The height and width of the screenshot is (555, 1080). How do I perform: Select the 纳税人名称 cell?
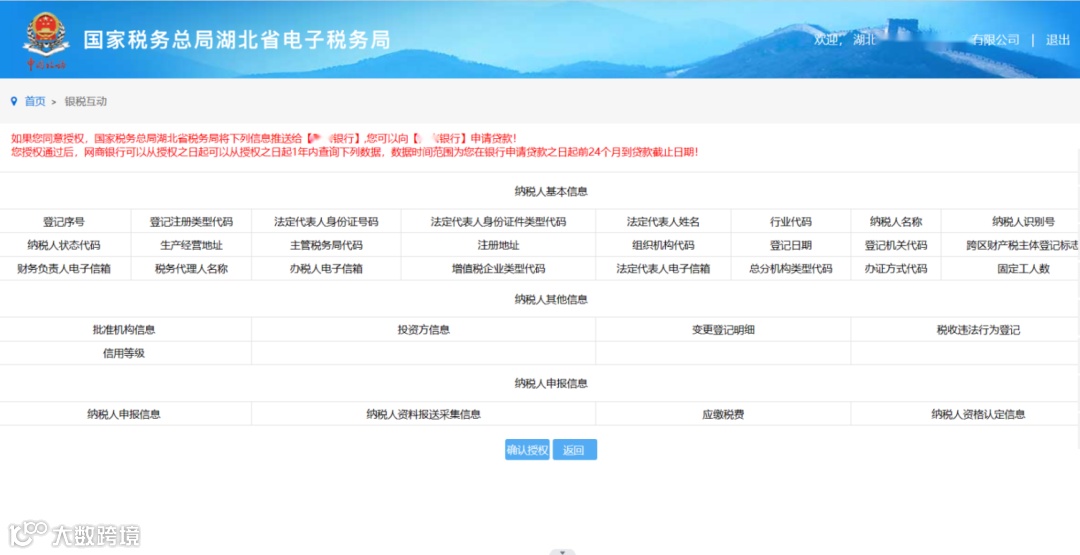pyautogui.click(x=895, y=222)
